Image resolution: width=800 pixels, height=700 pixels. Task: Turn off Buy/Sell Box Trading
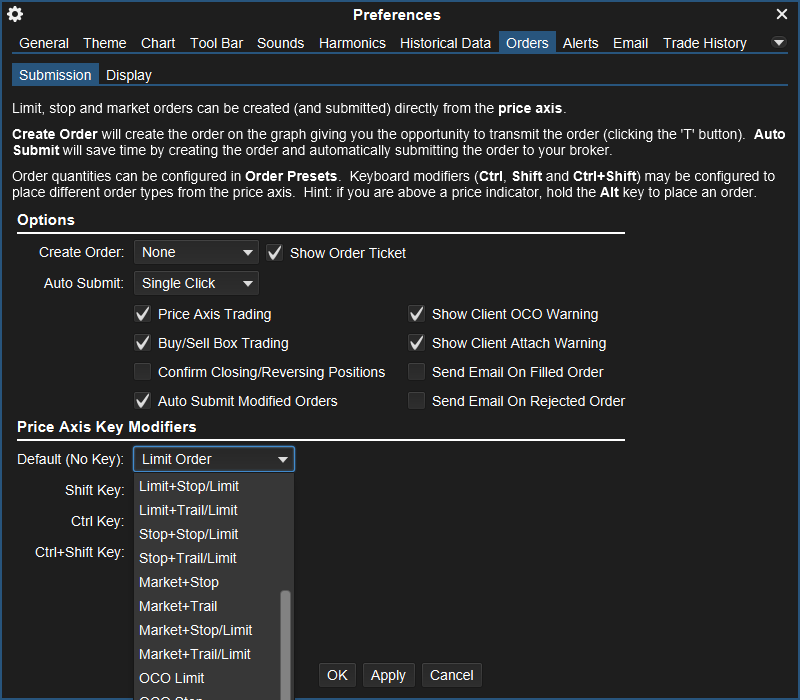(142, 342)
